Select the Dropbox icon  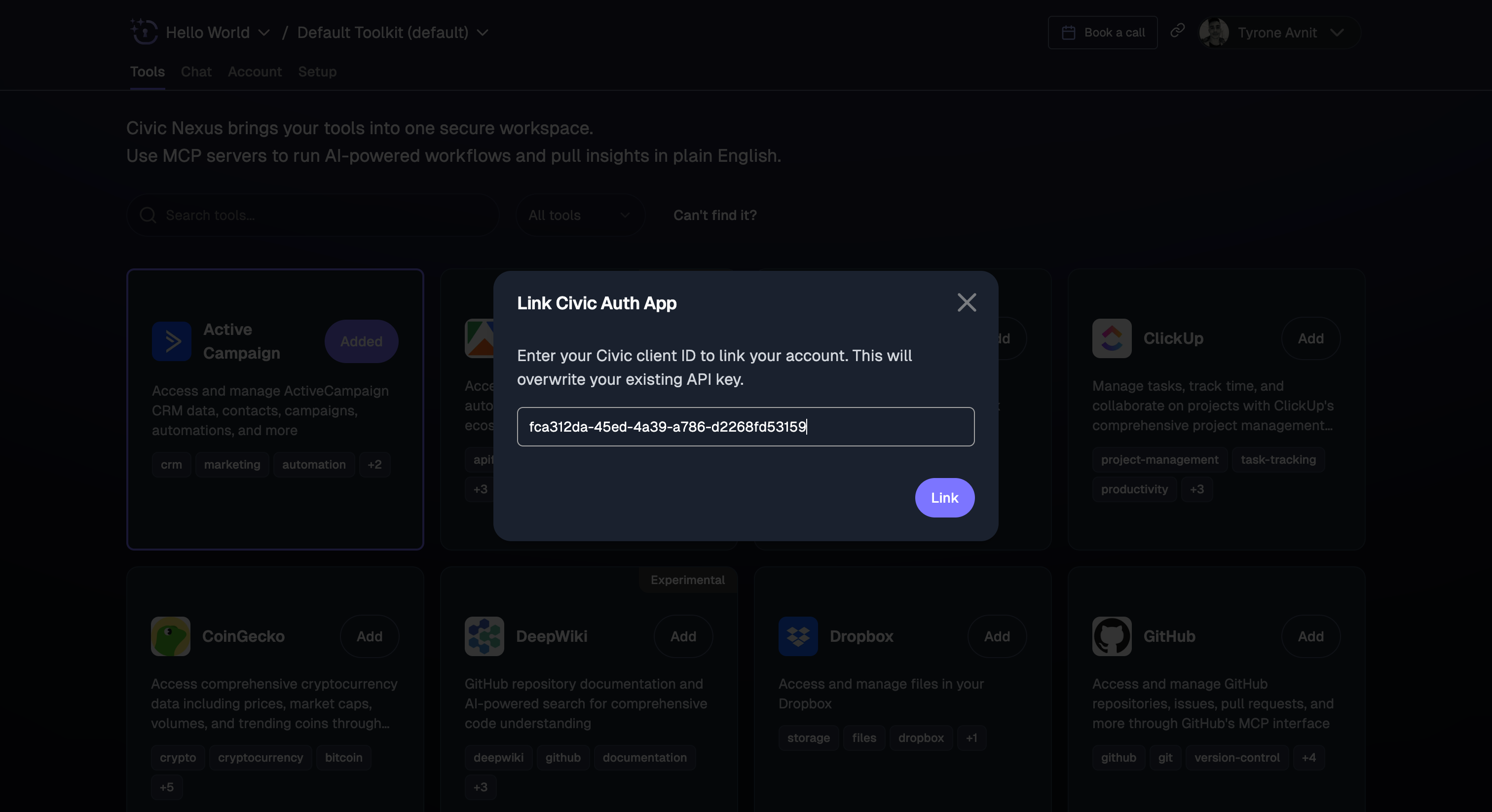tap(798, 636)
